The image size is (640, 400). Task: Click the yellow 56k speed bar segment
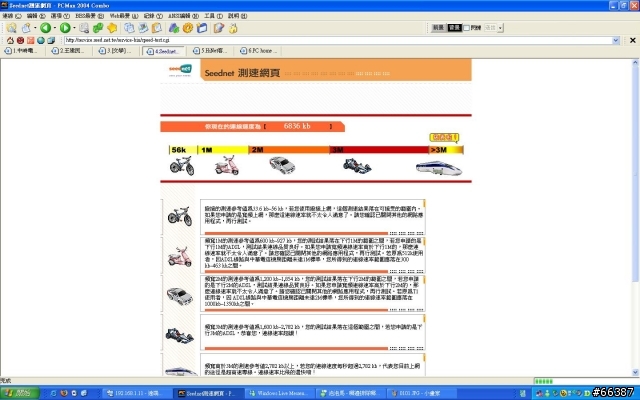pos(183,150)
